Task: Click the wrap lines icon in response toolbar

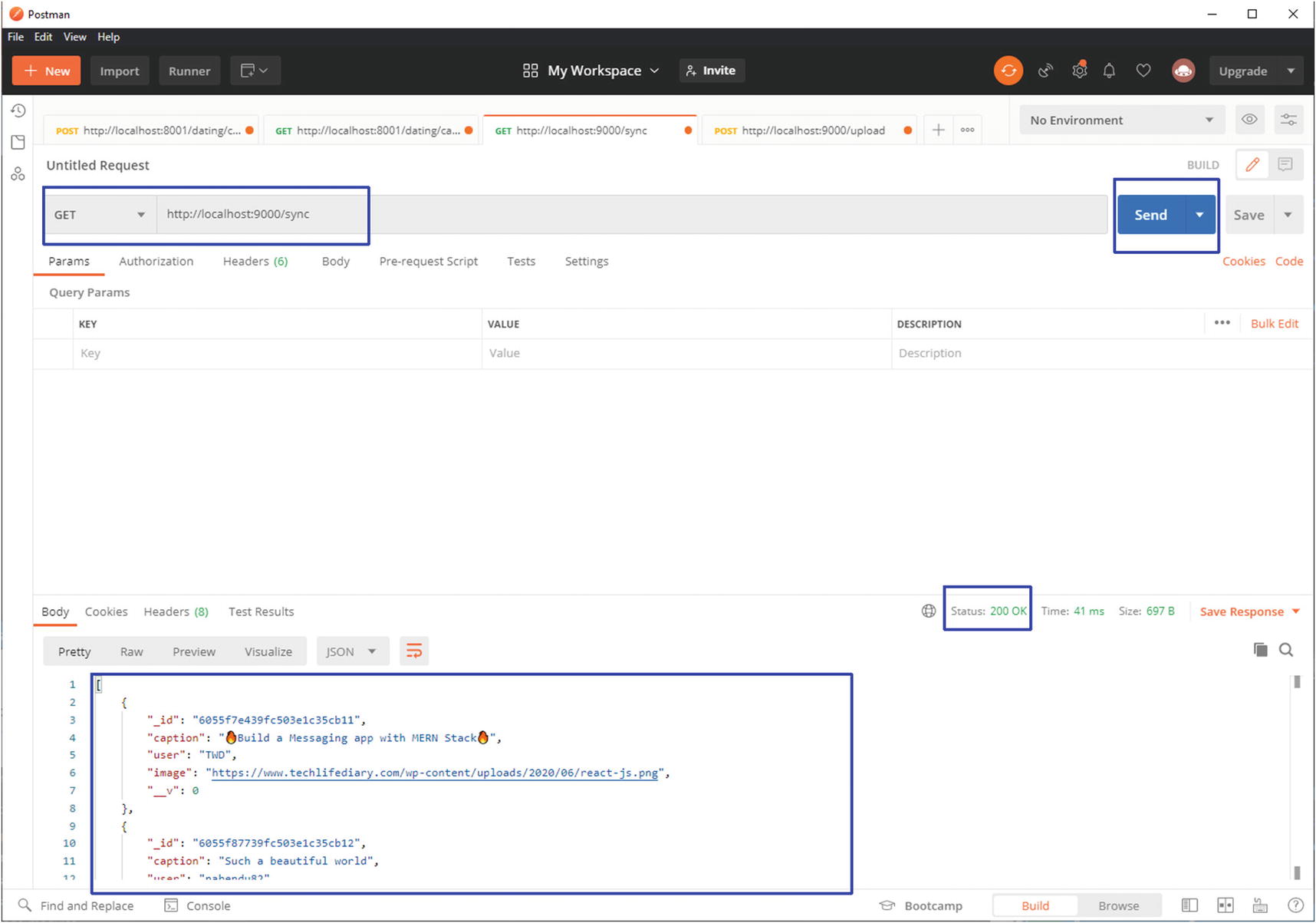Action: tap(413, 651)
